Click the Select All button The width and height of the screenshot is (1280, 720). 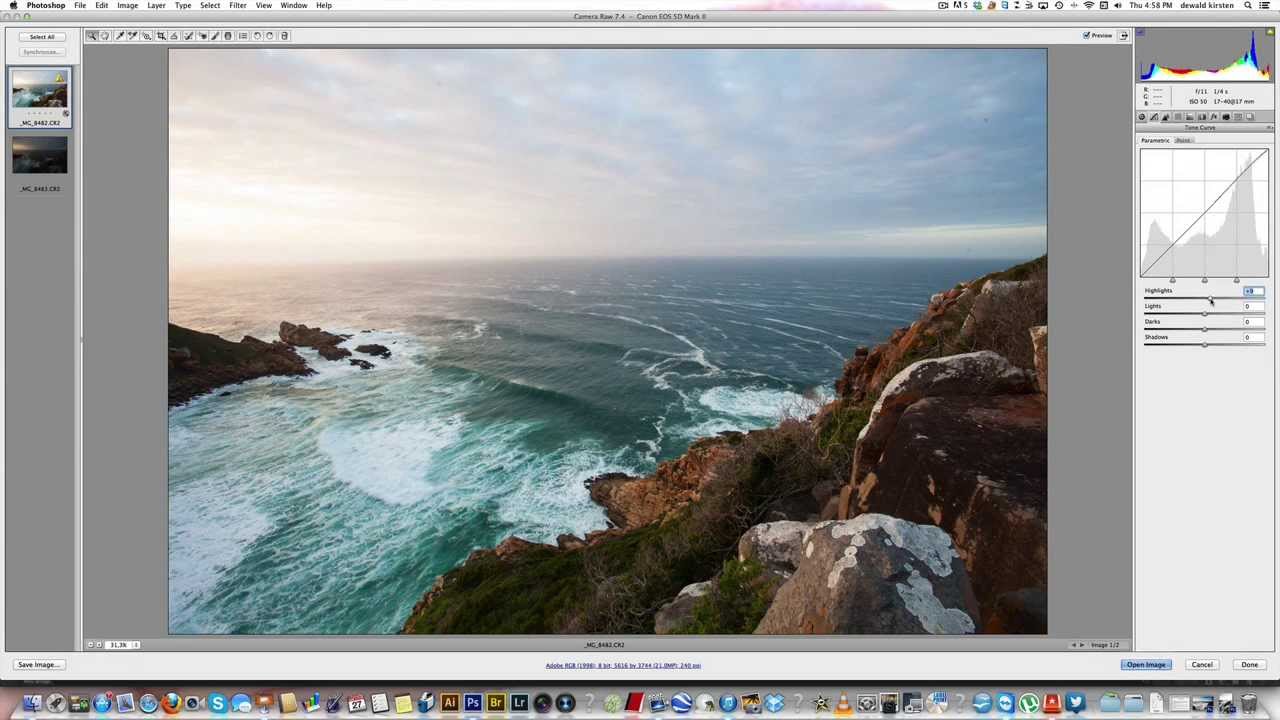coord(42,37)
